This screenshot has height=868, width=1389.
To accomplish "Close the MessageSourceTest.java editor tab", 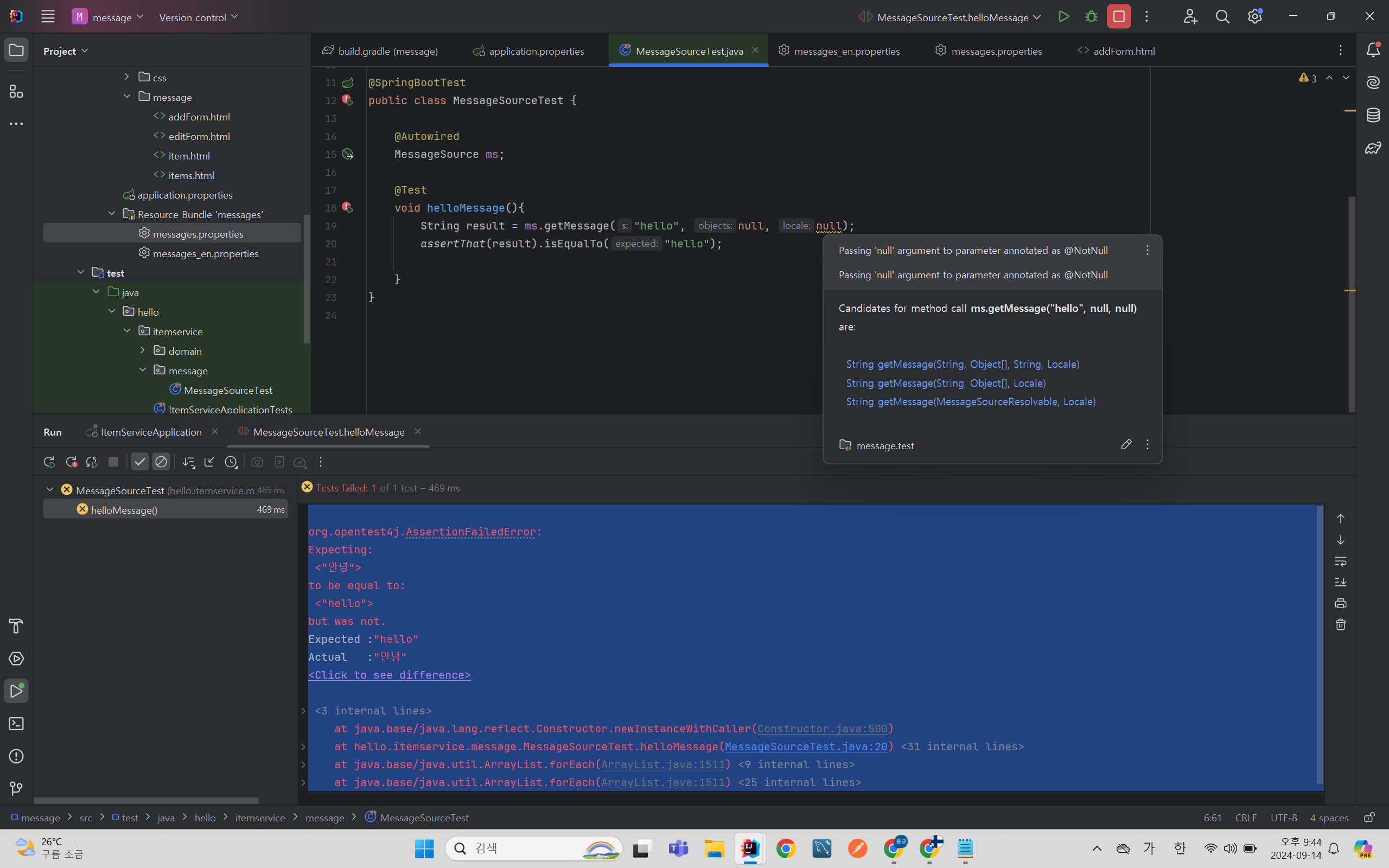I will pos(755,50).
